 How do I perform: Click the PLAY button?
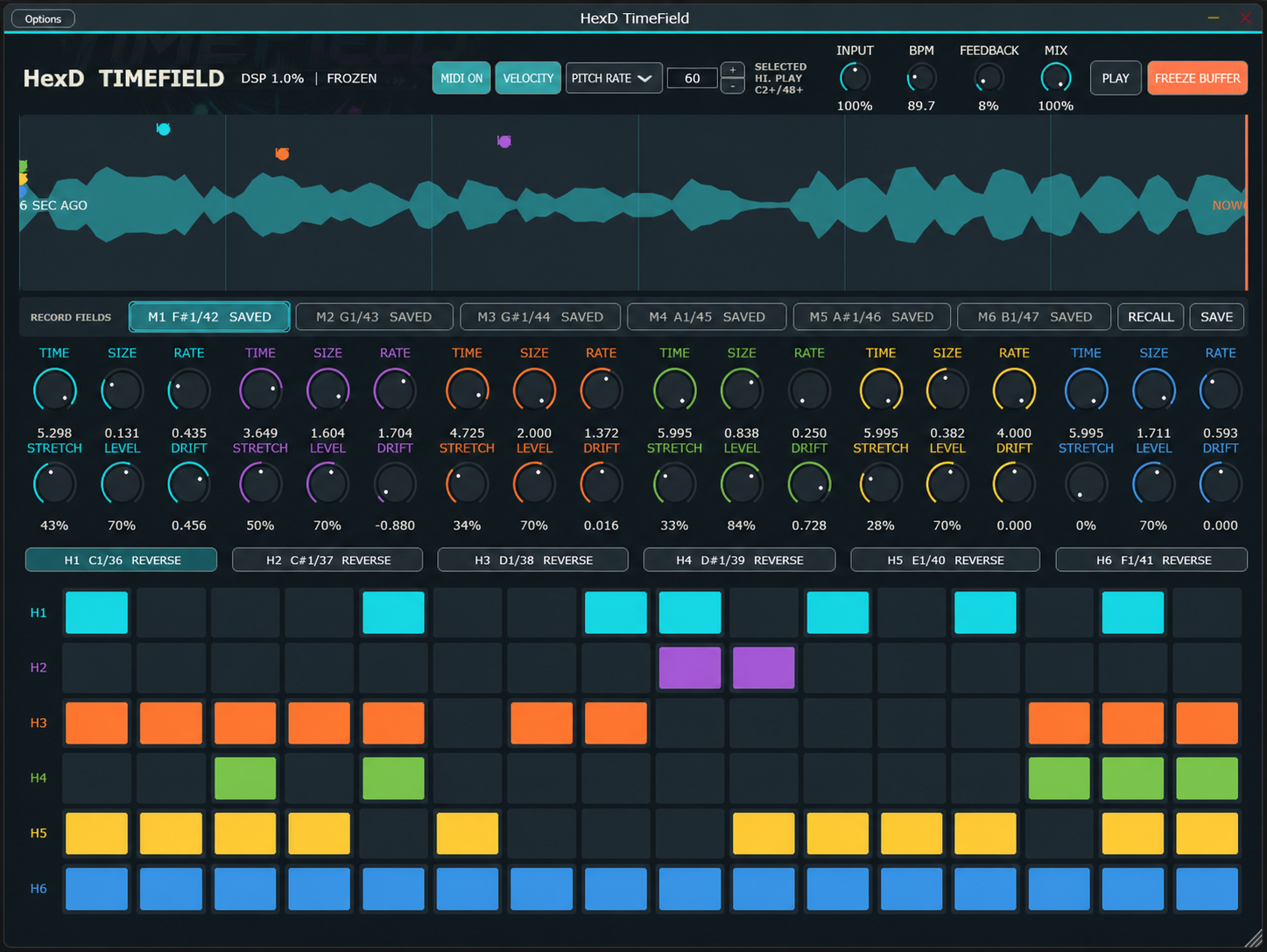(x=1116, y=78)
